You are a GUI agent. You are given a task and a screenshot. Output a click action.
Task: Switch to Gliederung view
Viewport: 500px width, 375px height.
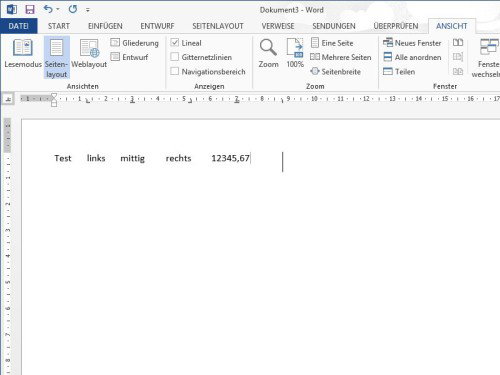(135, 43)
